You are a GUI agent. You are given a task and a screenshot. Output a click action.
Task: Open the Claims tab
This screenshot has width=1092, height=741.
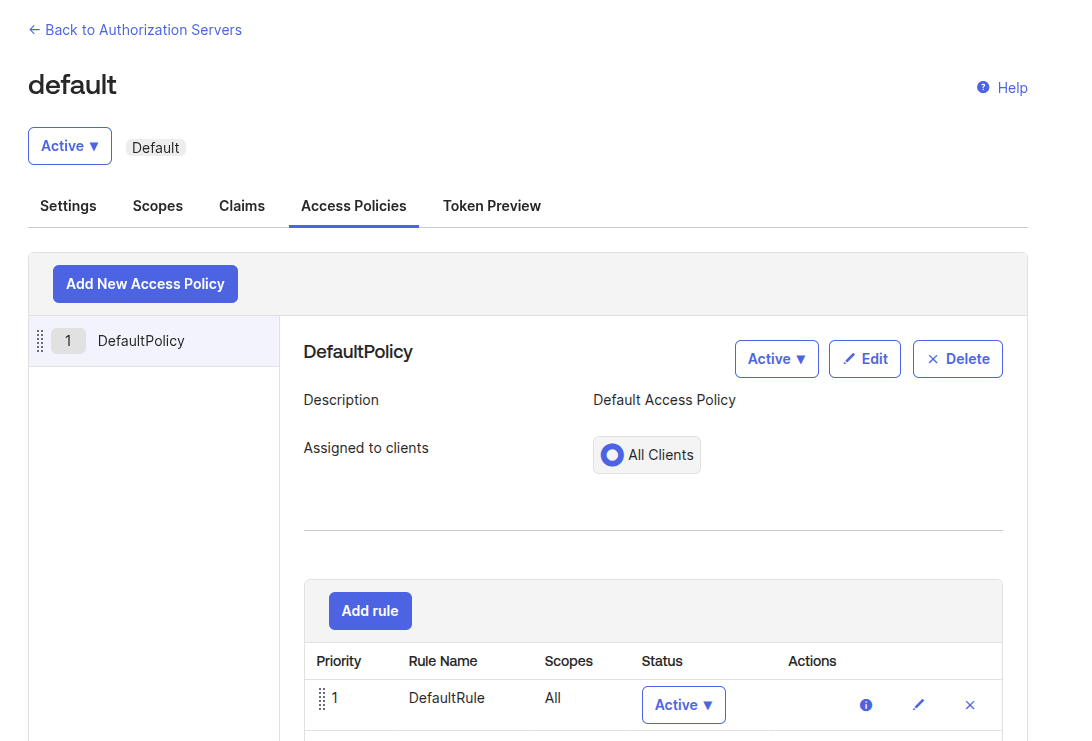[242, 206]
